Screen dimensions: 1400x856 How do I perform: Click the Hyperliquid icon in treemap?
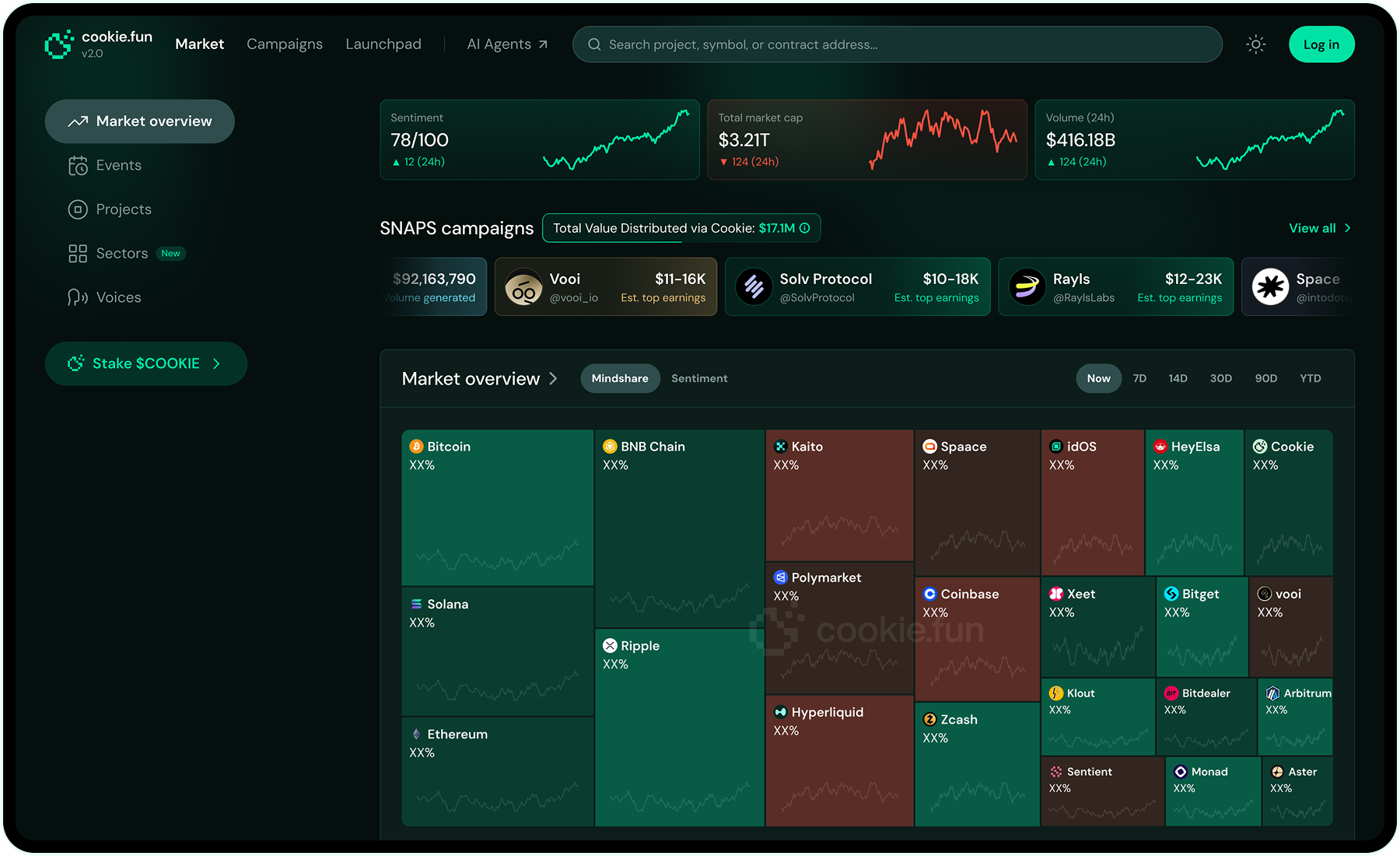(780, 712)
